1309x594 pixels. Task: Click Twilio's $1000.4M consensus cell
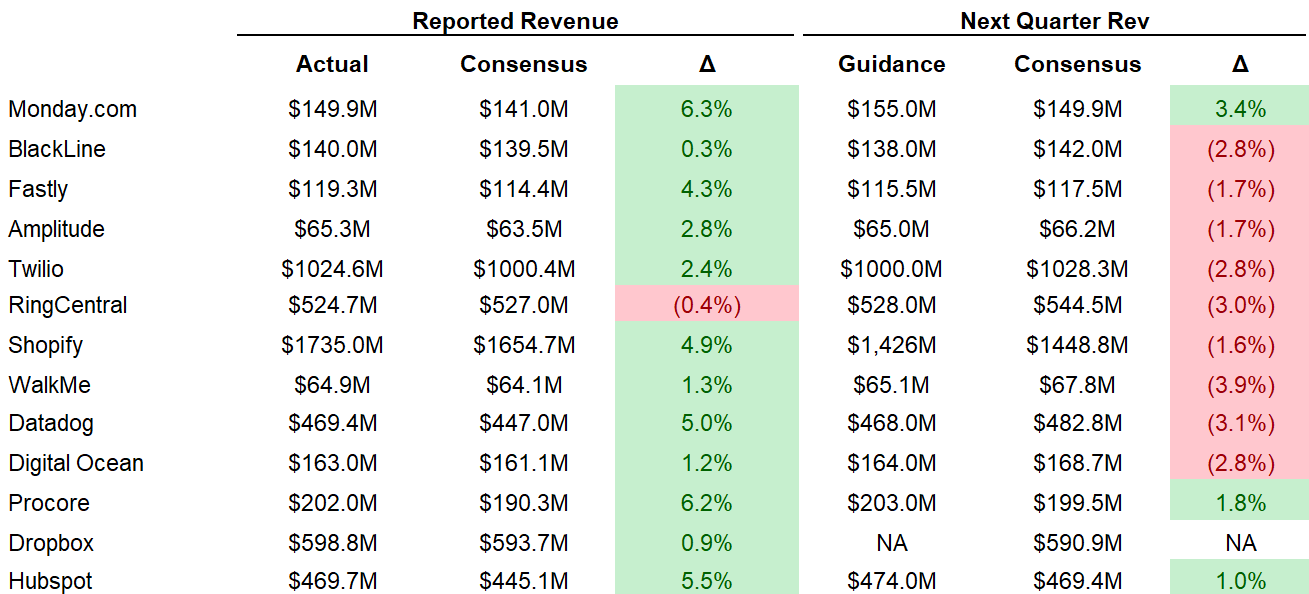point(524,269)
